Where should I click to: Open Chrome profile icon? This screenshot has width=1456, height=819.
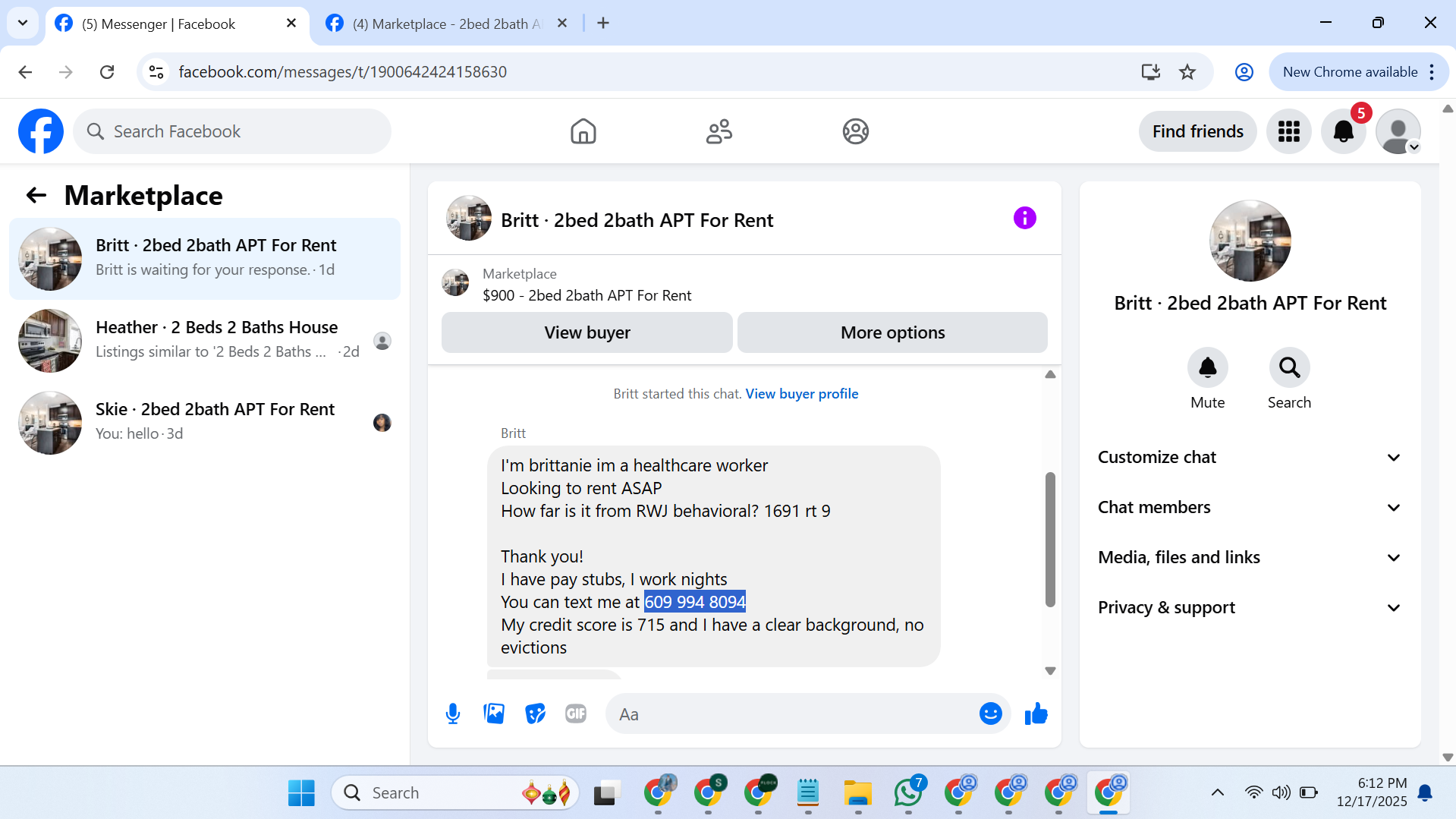(1244, 72)
